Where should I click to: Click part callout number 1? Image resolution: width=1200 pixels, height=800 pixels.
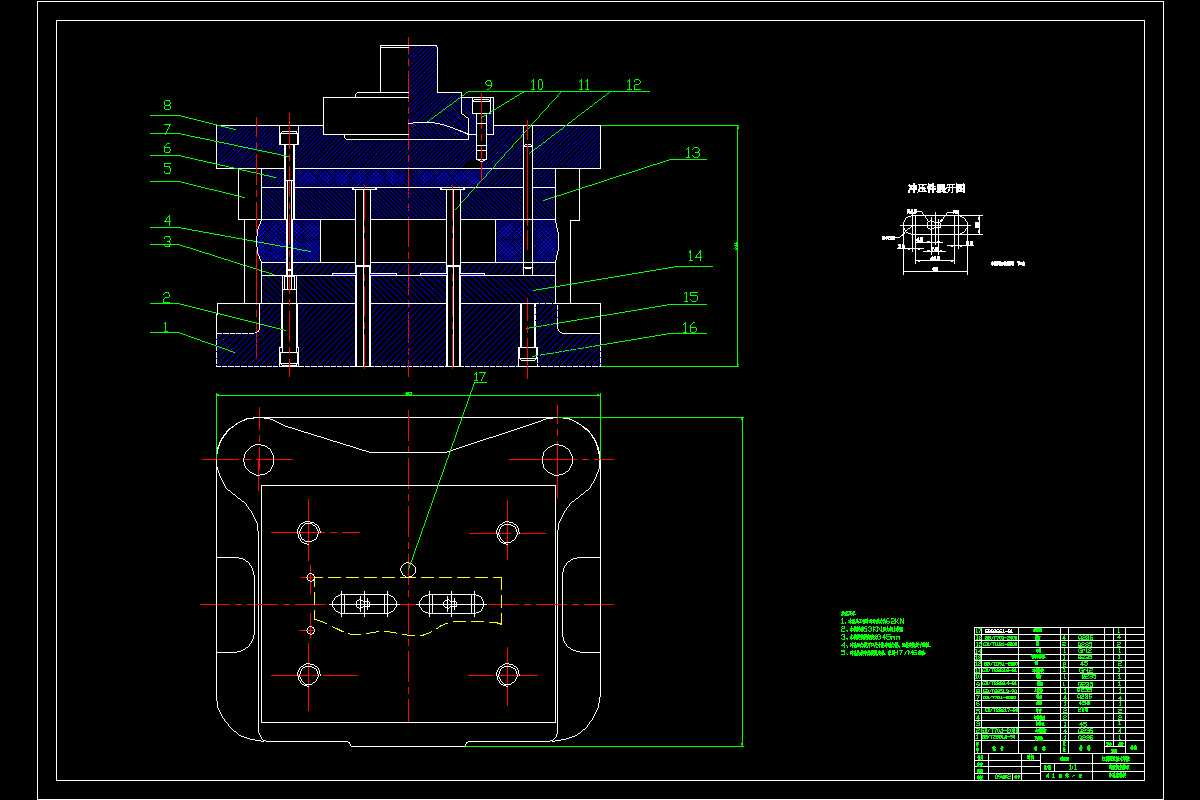167,327
